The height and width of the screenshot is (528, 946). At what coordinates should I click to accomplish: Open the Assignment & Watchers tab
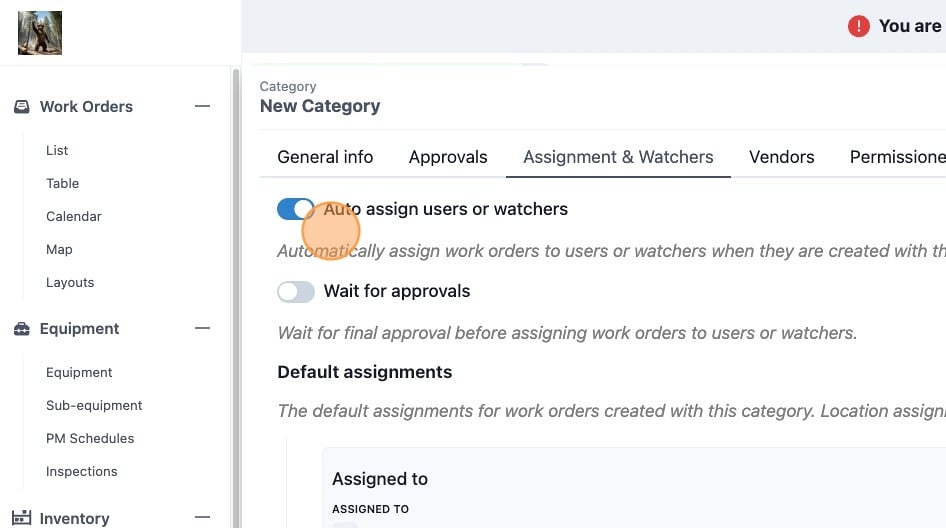point(618,157)
